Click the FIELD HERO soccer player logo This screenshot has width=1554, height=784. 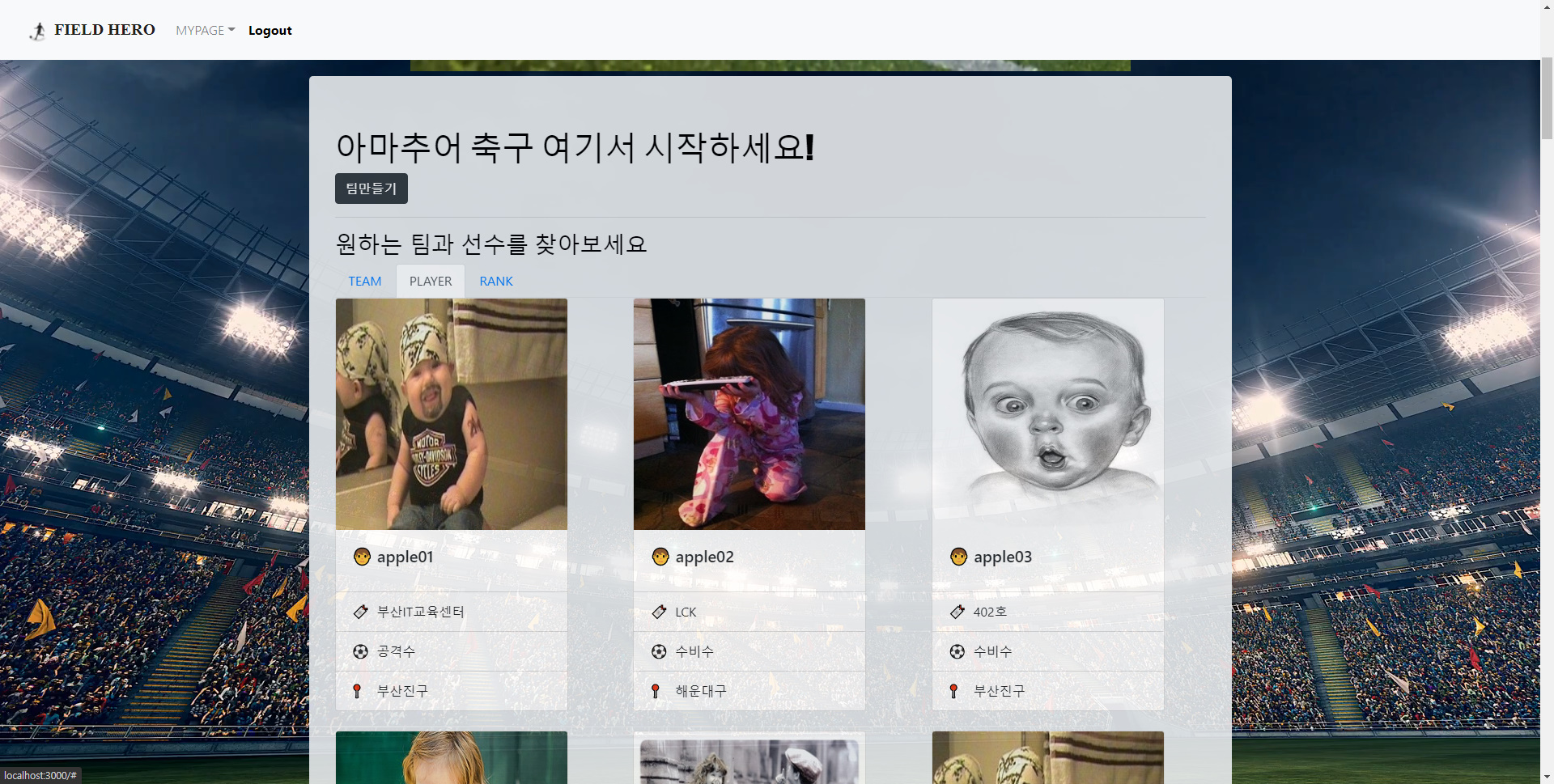[x=37, y=30]
